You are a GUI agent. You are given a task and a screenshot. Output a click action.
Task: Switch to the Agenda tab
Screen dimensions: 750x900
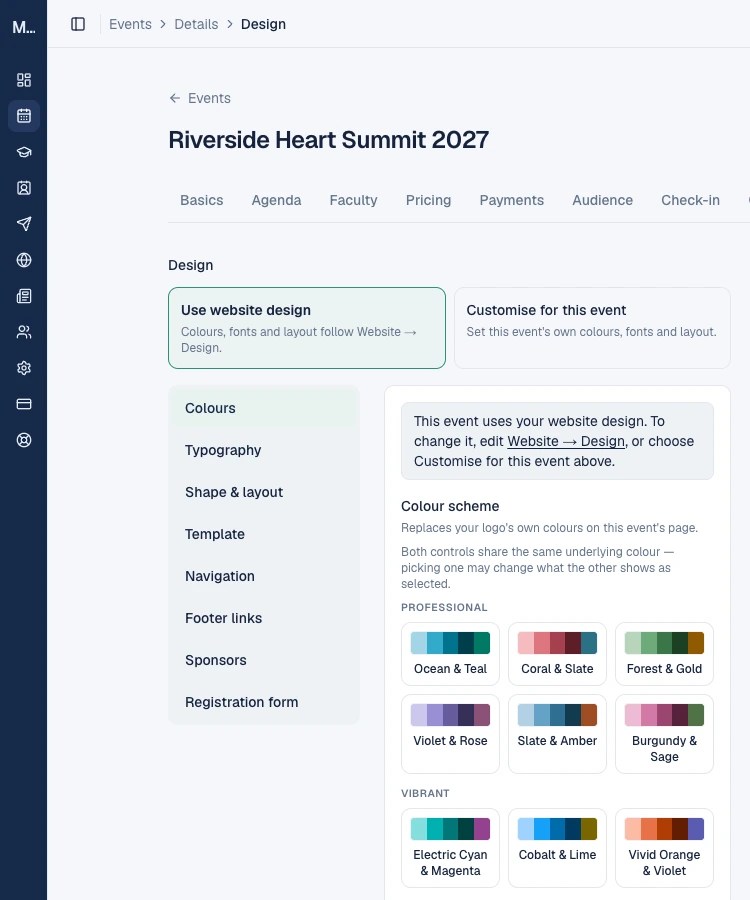(276, 200)
